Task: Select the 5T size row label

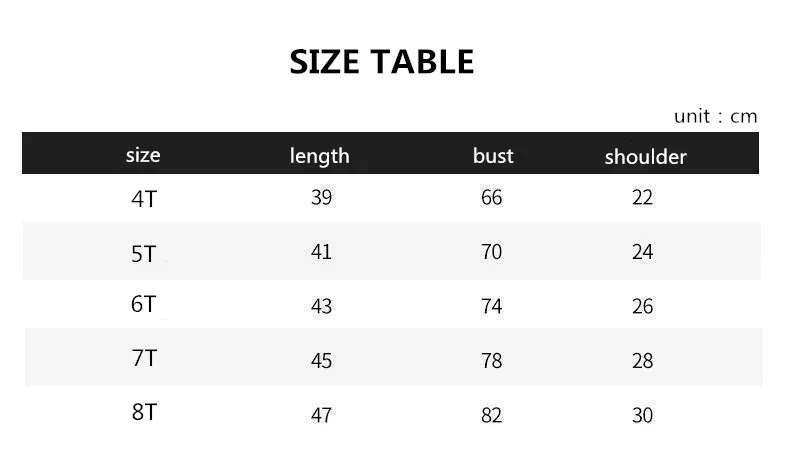Action: 144,254
